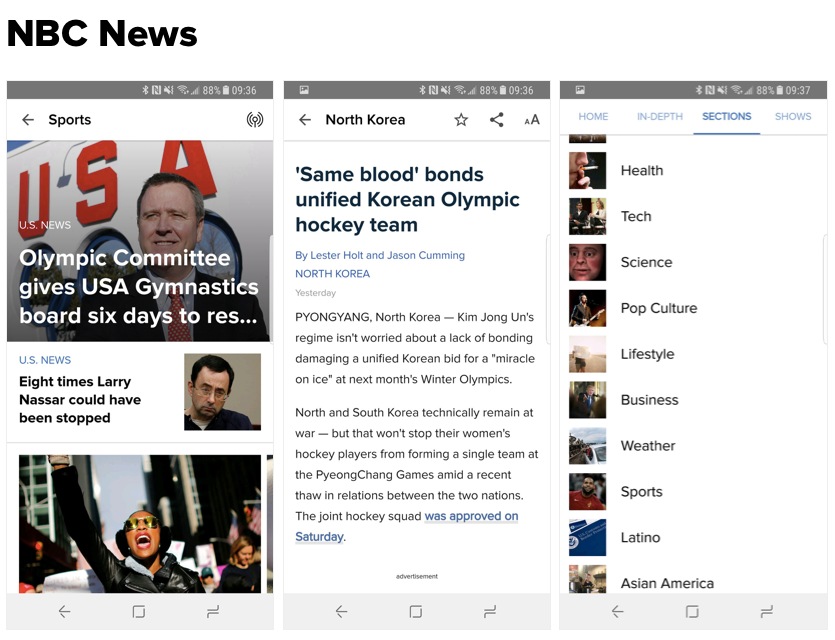Tap Android home key under article screen
The width and height of the screenshot is (835, 640).
click(415, 611)
